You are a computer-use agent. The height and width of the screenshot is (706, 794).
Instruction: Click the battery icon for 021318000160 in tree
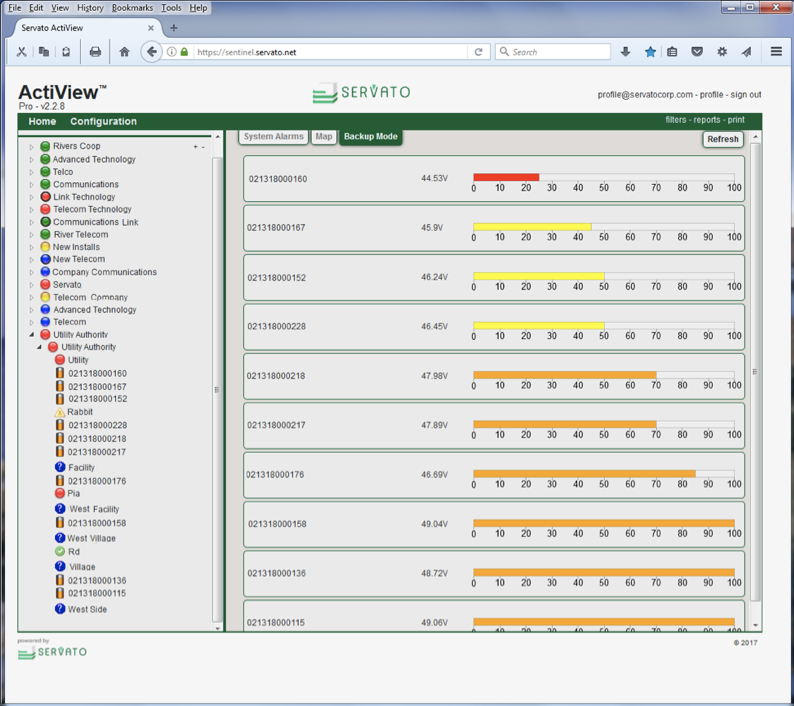click(x=60, y=373)
